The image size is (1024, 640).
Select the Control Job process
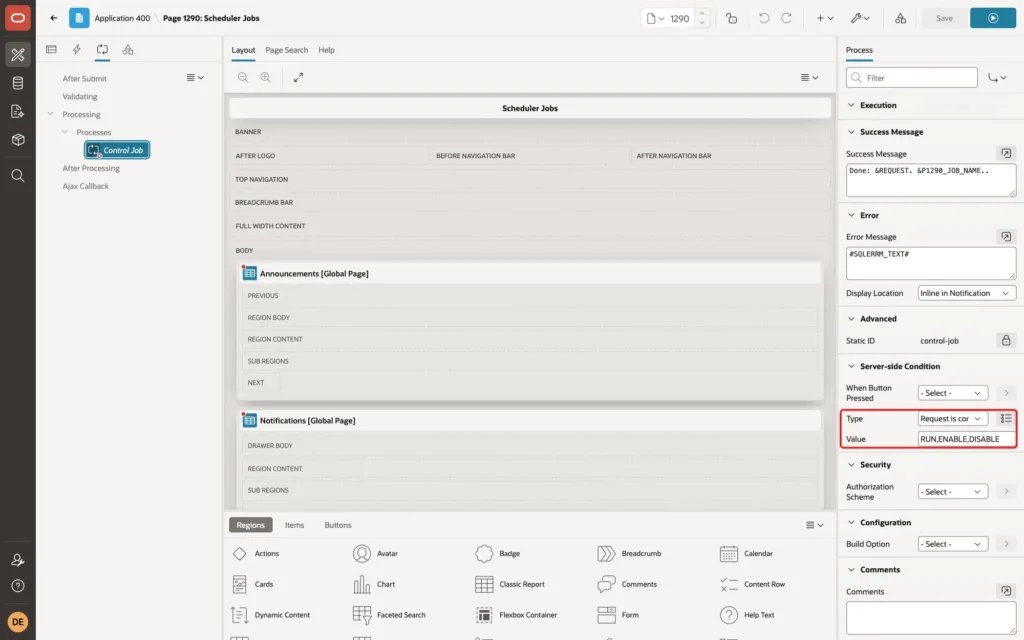pyautogui.click(x=117, y=150)
